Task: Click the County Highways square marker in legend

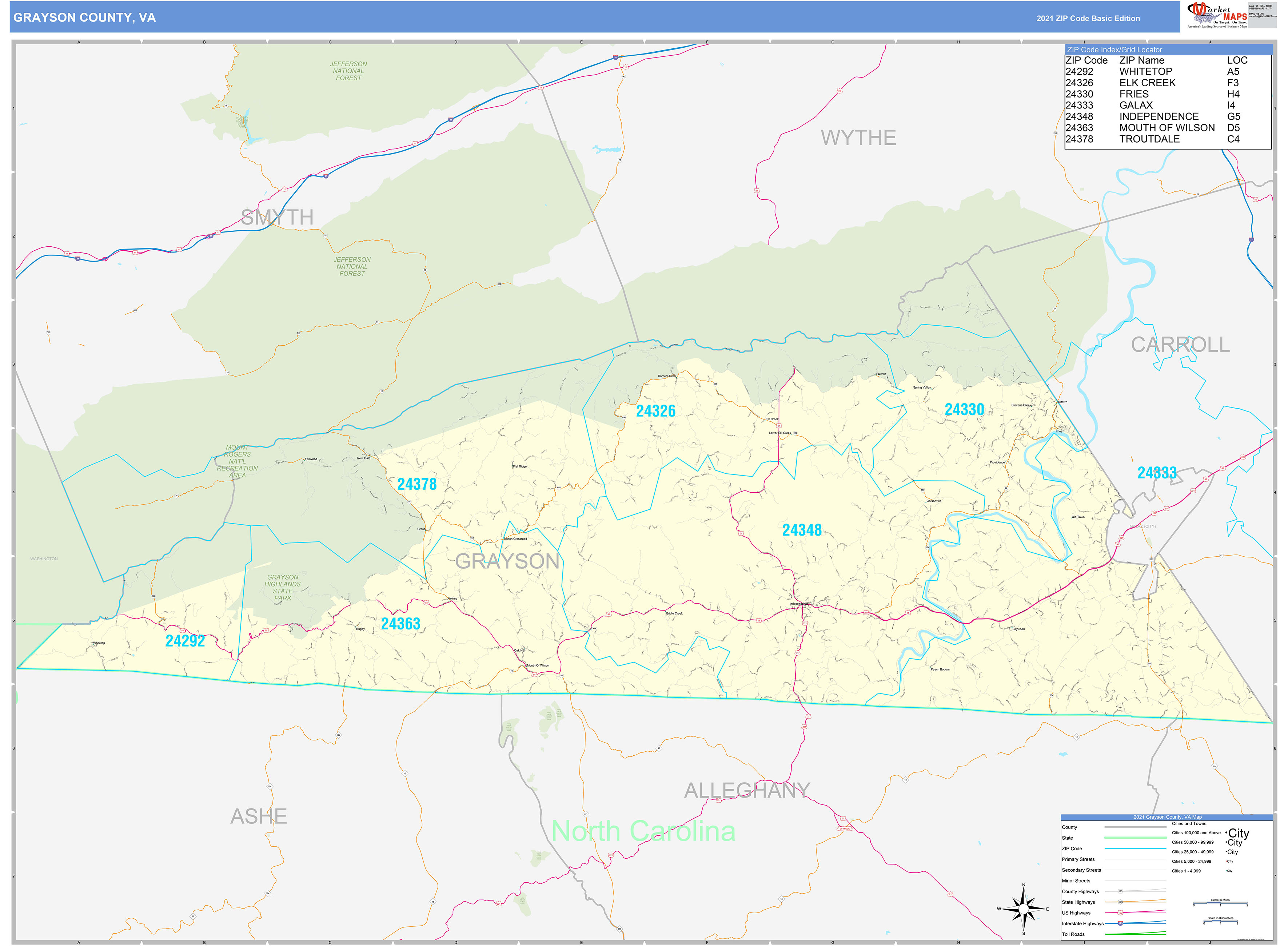Action: pyautogui.click(x=1120, y=891)
